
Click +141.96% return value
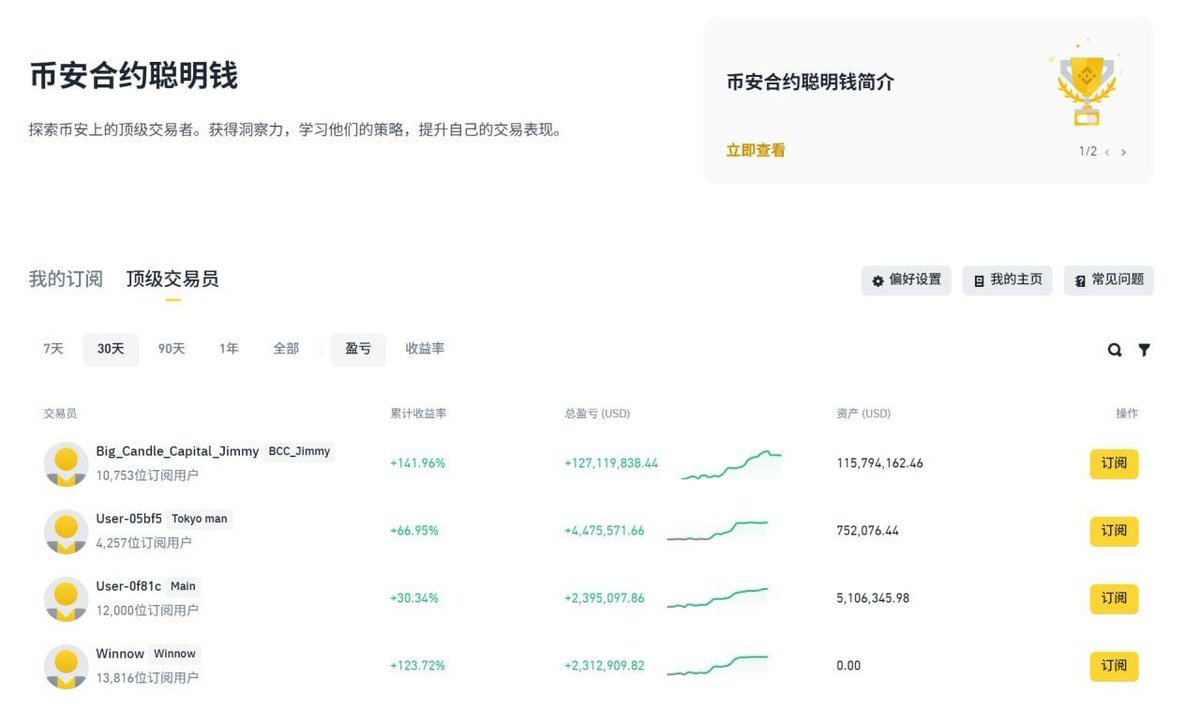[x=418, y=464]
